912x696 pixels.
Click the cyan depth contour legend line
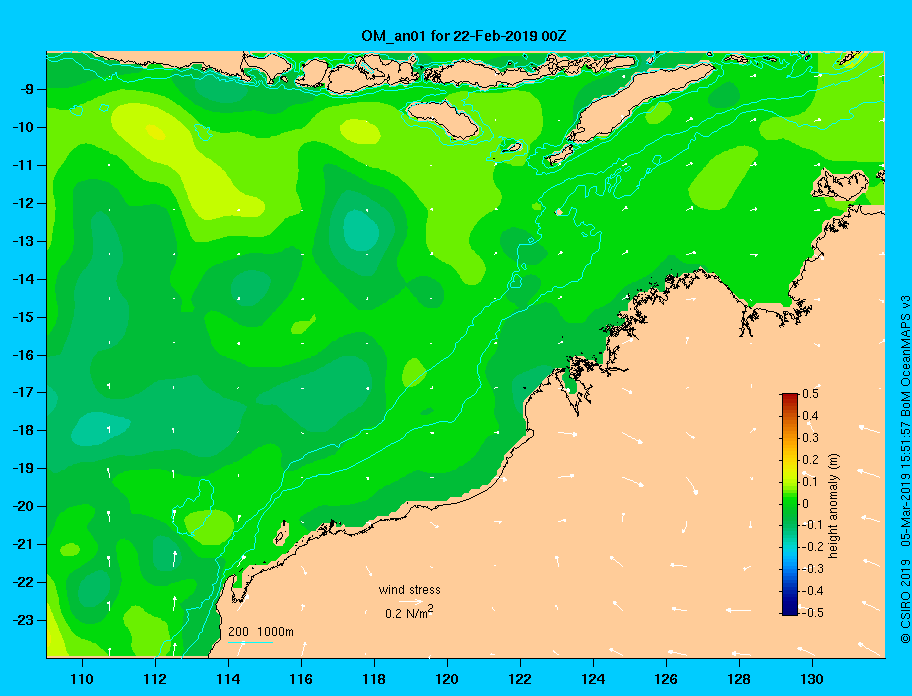(x=250, y=643)
